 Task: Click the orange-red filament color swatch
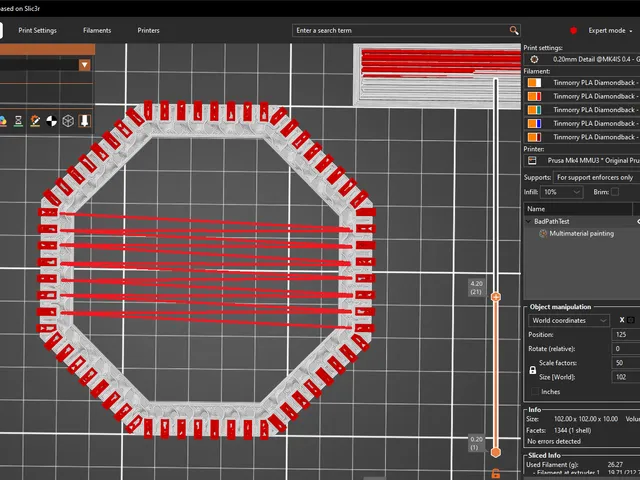pyautogui.click(x=534, y=96)
